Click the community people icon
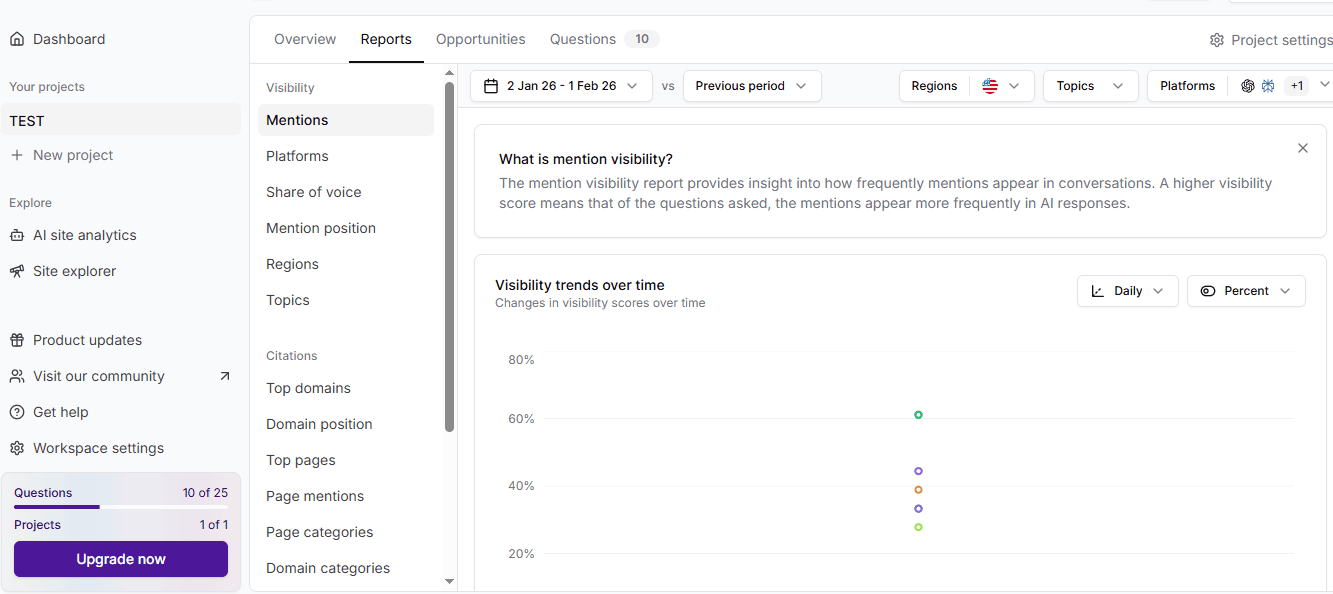Viewport: 1333px width, 594px height. tap(17, 376)
